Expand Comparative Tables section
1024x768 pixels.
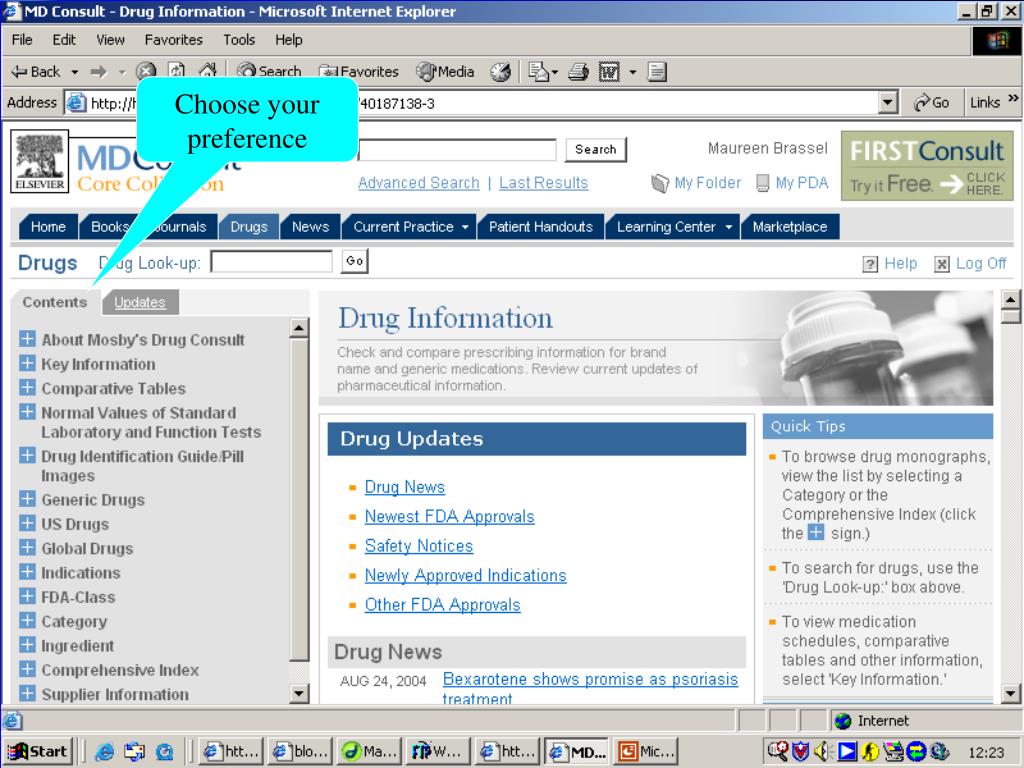(27, 387)
